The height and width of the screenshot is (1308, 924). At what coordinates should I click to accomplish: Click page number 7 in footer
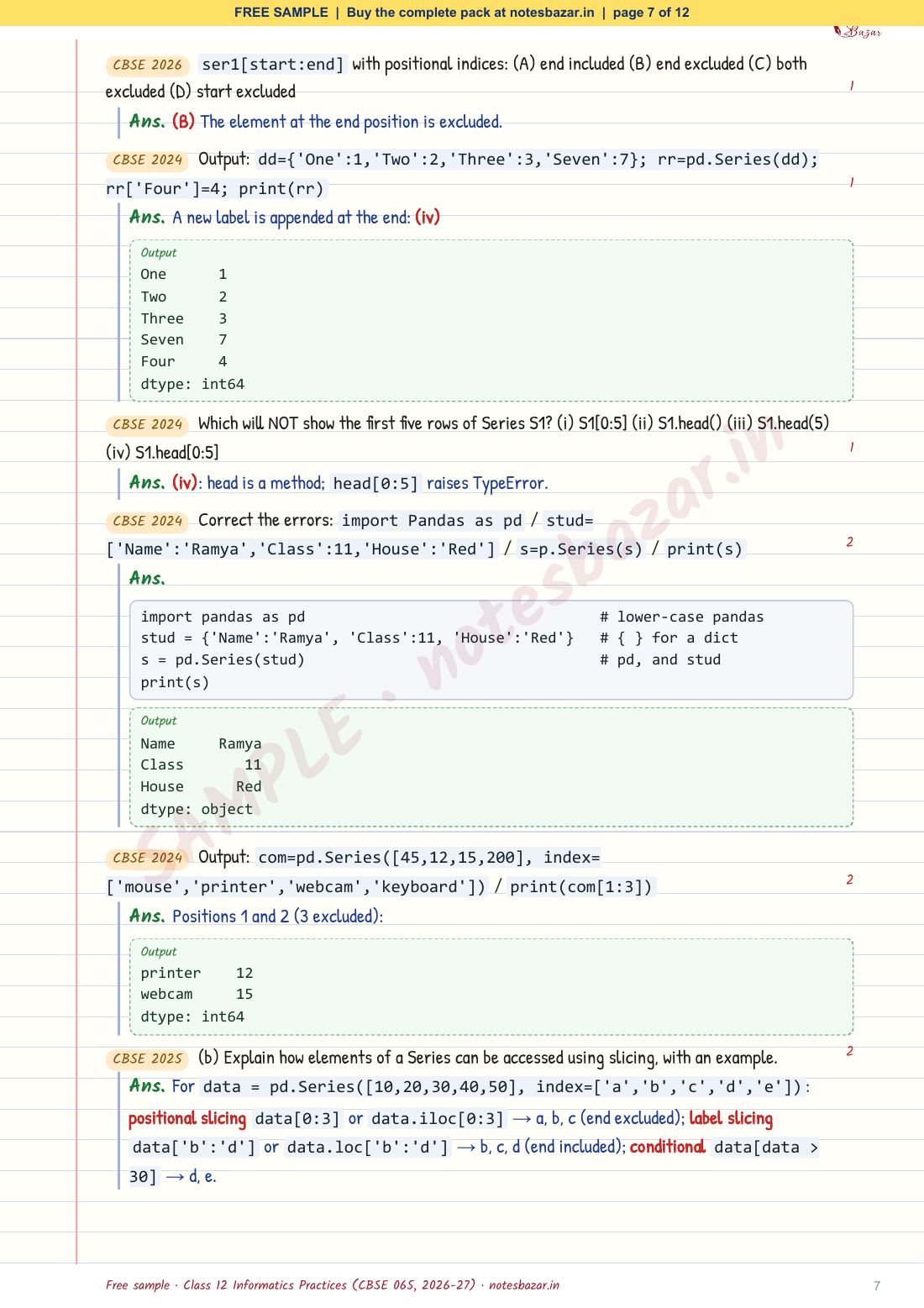click(x=877, y=1286)
